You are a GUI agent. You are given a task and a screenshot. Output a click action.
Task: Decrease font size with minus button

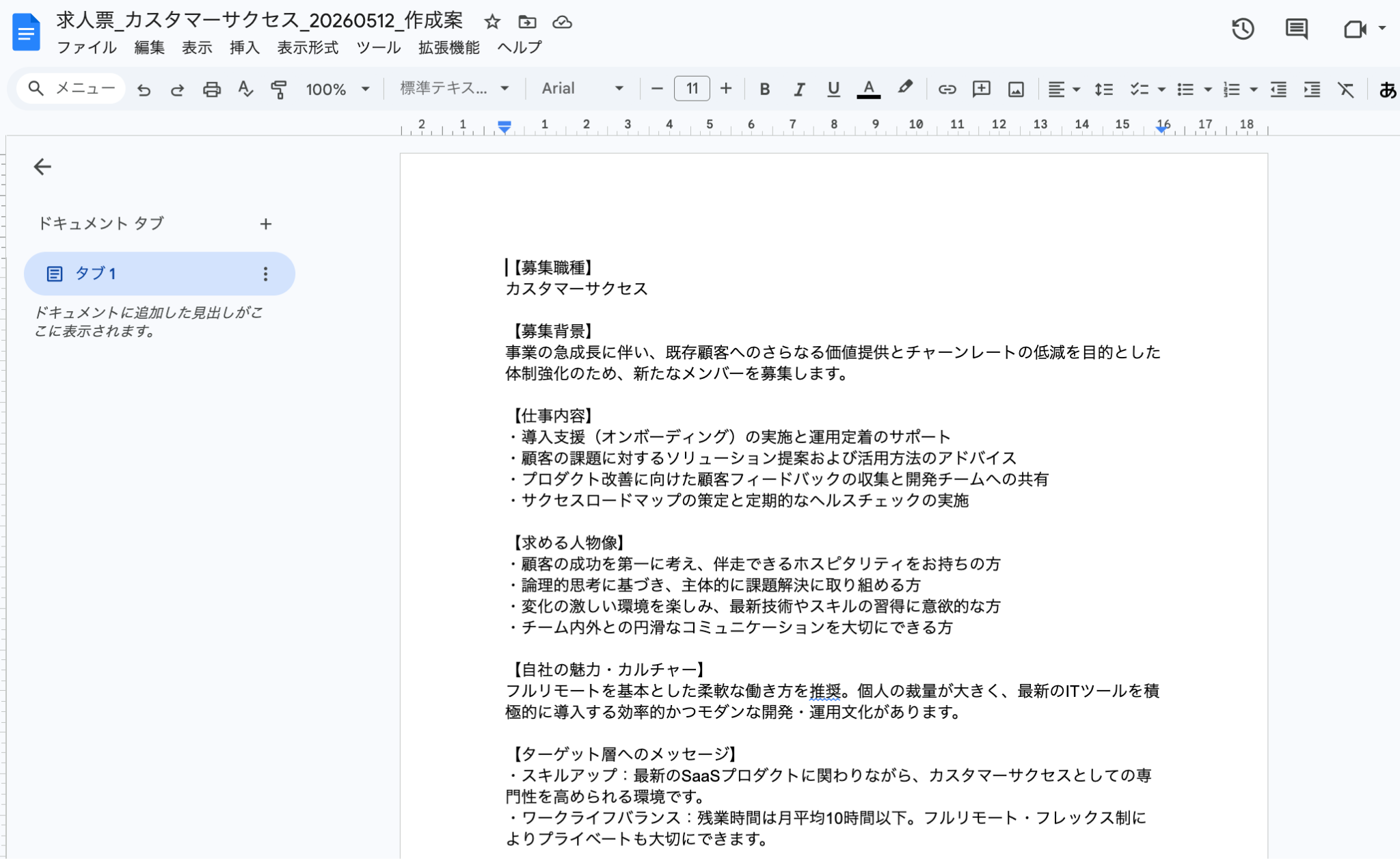(x=657, y=89)
